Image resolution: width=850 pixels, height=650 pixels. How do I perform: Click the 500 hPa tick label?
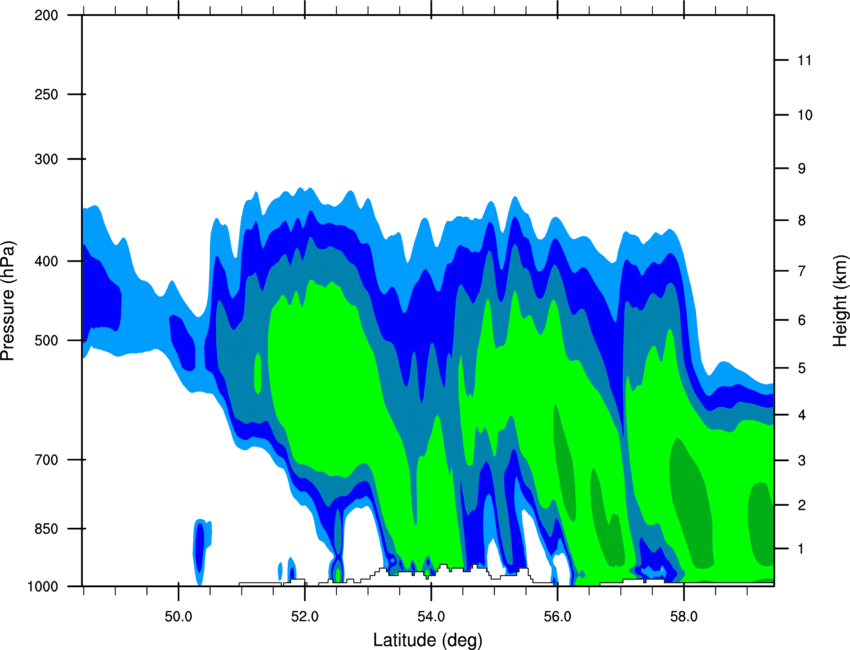[x=46, y=340]
